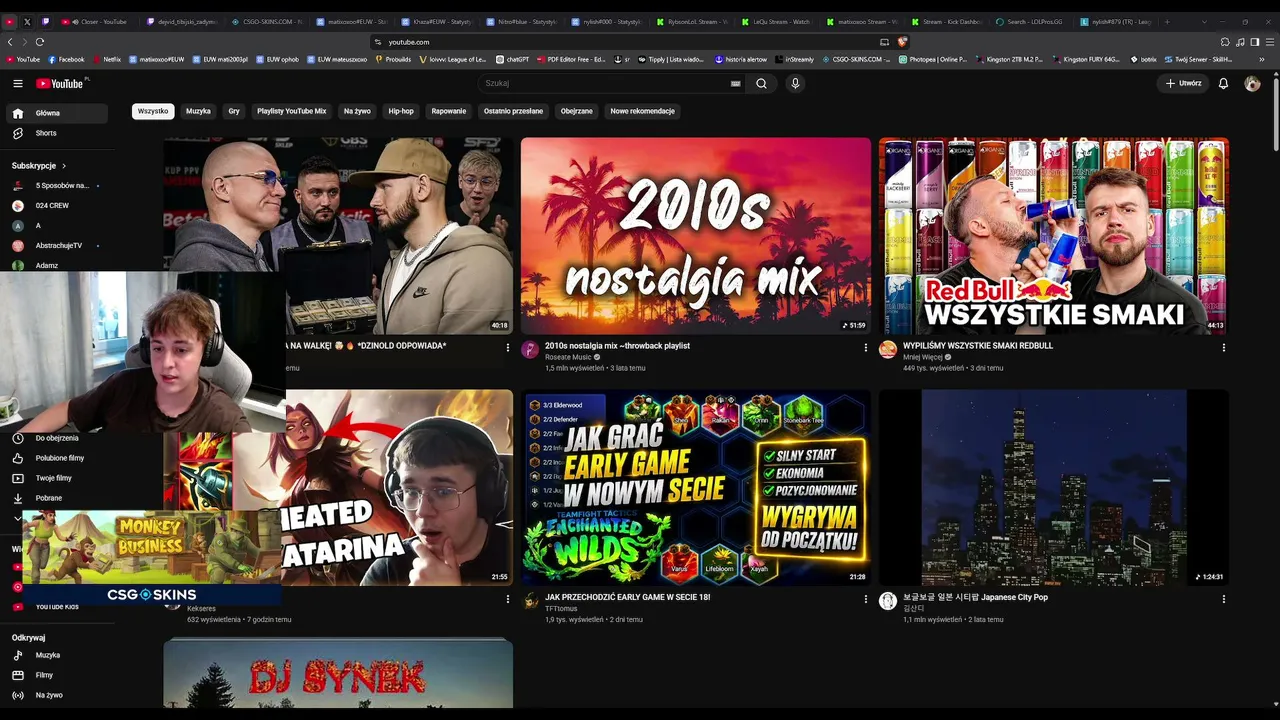Viewport: 1280px width, 720px height.
Task: Open the Brave shields icon in address bar
Action: point(902,42)
